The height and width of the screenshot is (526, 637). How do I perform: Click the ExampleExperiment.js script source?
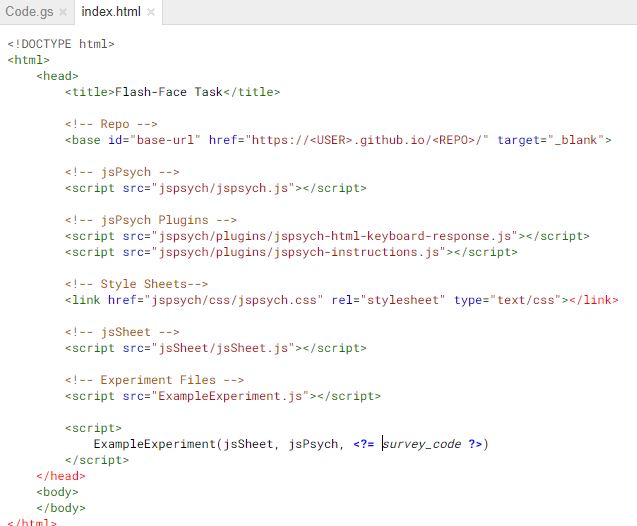pos(230,396)
